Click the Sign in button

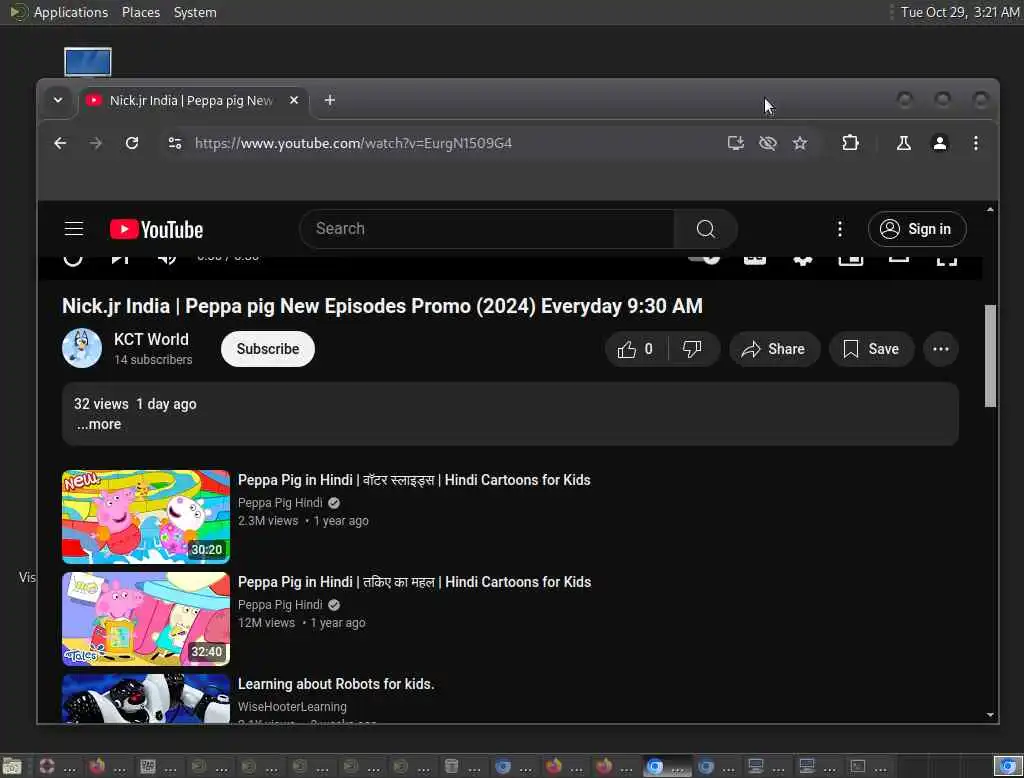point(917,229)
